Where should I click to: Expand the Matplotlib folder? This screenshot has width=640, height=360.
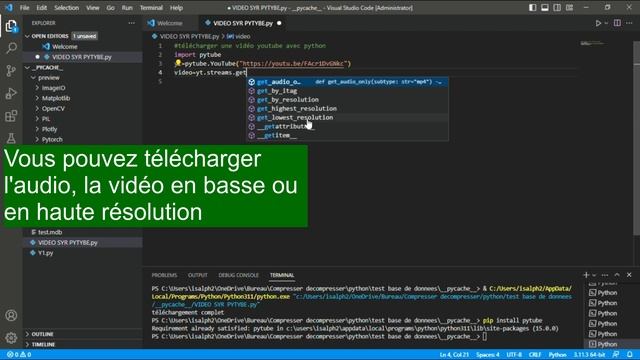point(37,98)
